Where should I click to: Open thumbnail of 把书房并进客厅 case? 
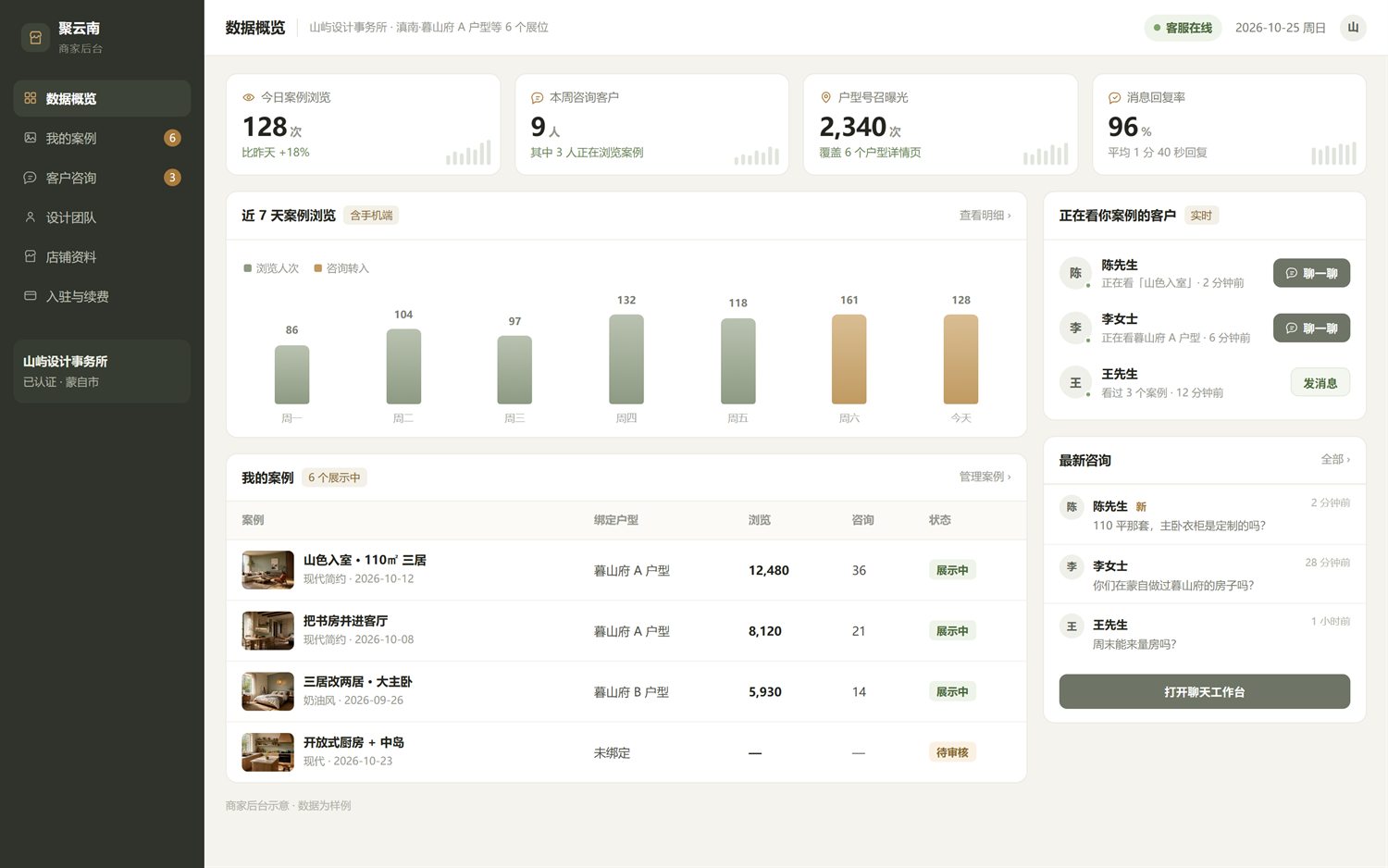pyautogui.click(x=267, y=631)
